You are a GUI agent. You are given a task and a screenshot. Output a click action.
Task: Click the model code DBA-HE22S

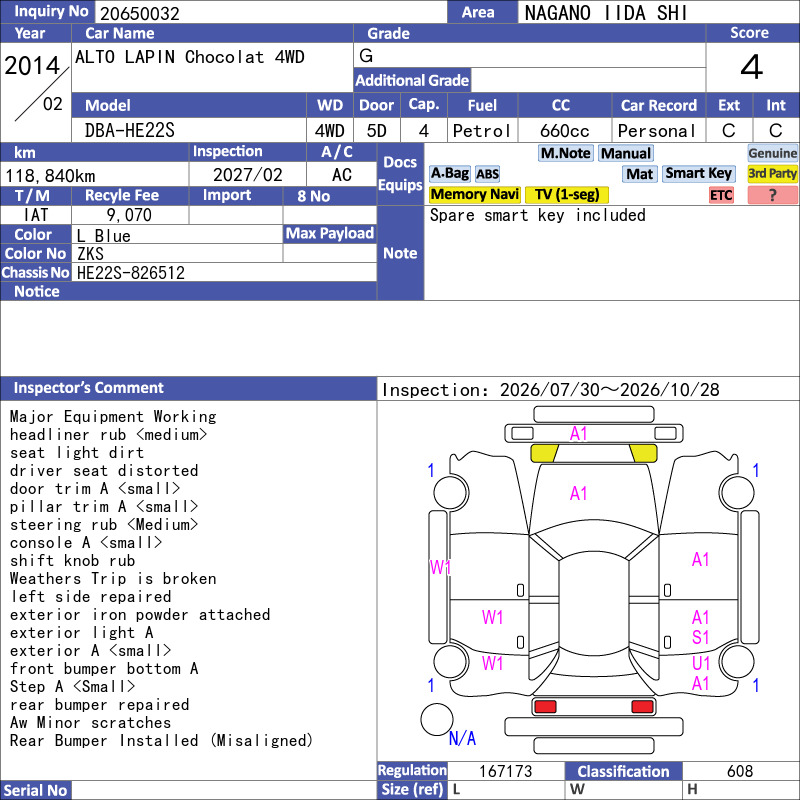(130, 131)
